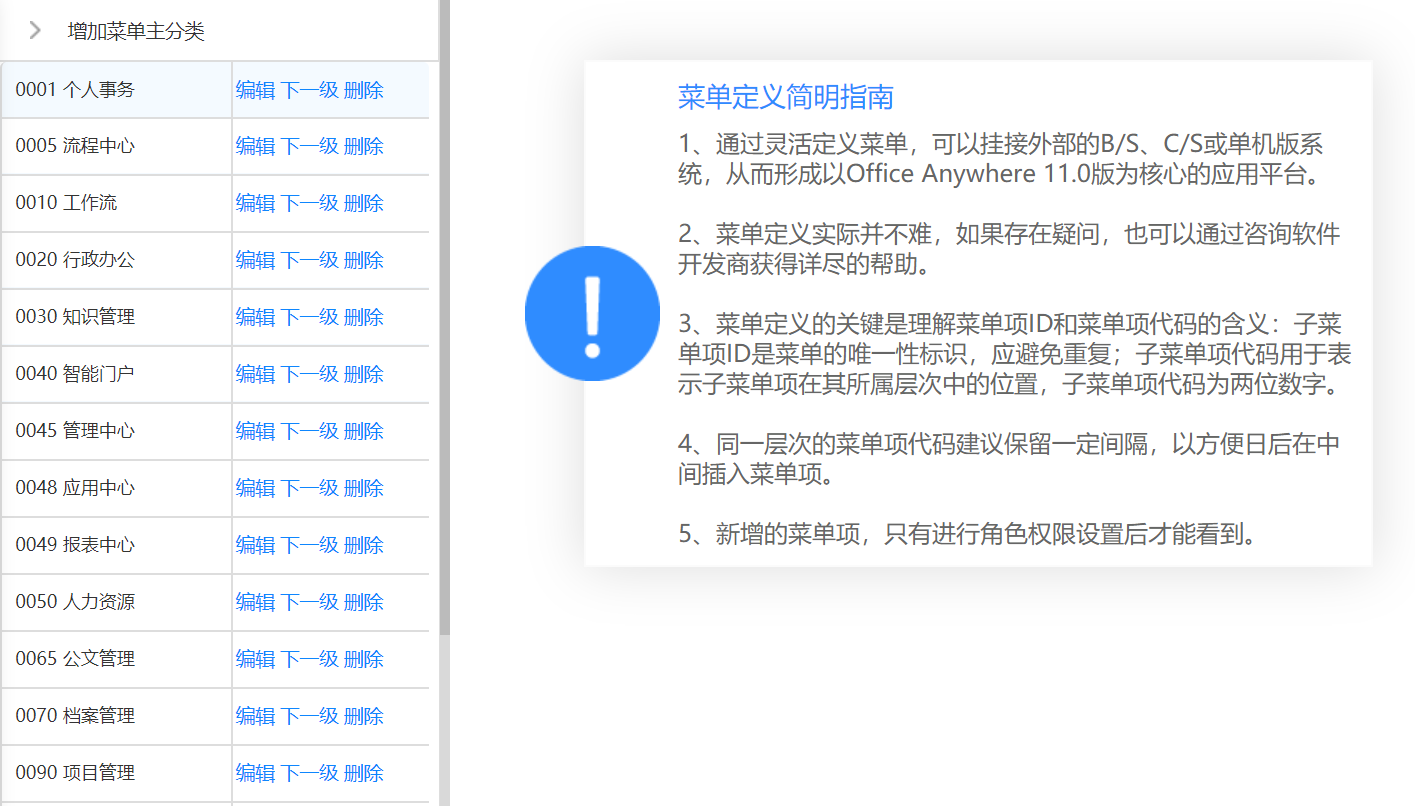Open 下一级 for 0005 流程中心
The image size is (1415, 806).
click(x=309, y=146)
